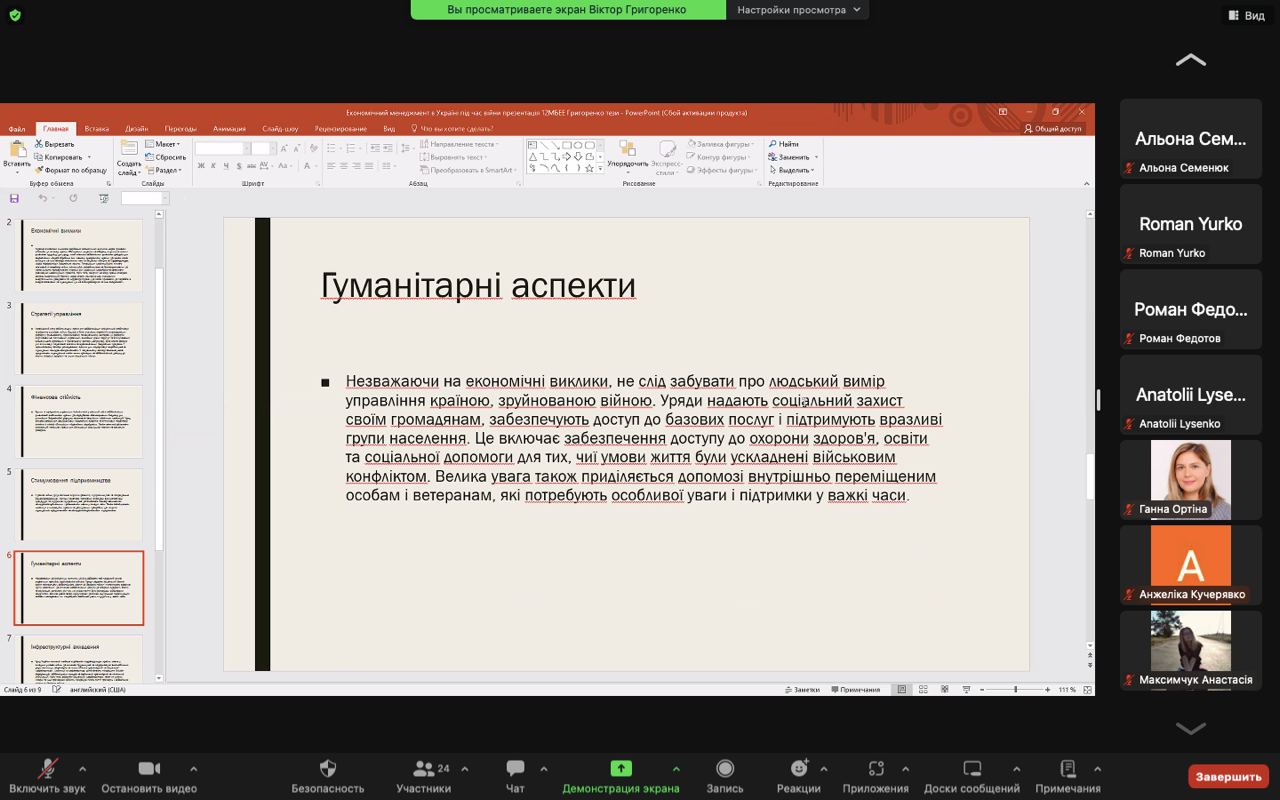Open the Arrange (Упорядочить) icon
Viewport: 1280px width, 800px height.
pyautogui.click(x=627, y=149)
